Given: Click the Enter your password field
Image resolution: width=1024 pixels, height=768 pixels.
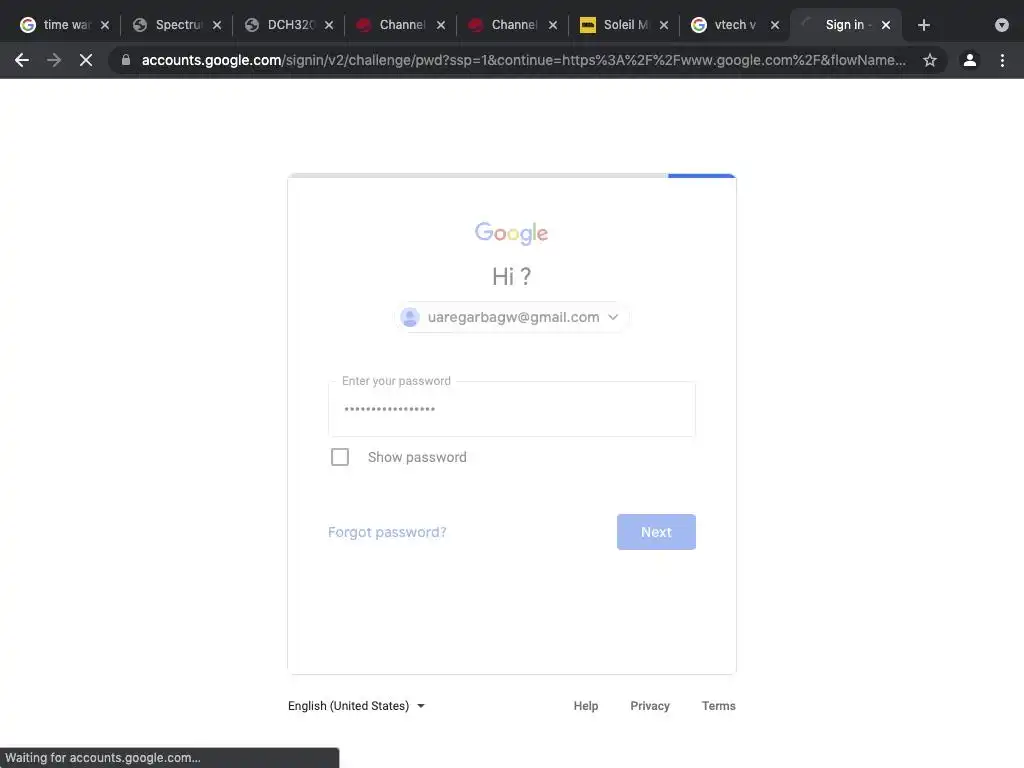Looking at the screenshot, I should click(x=512, y=409).
